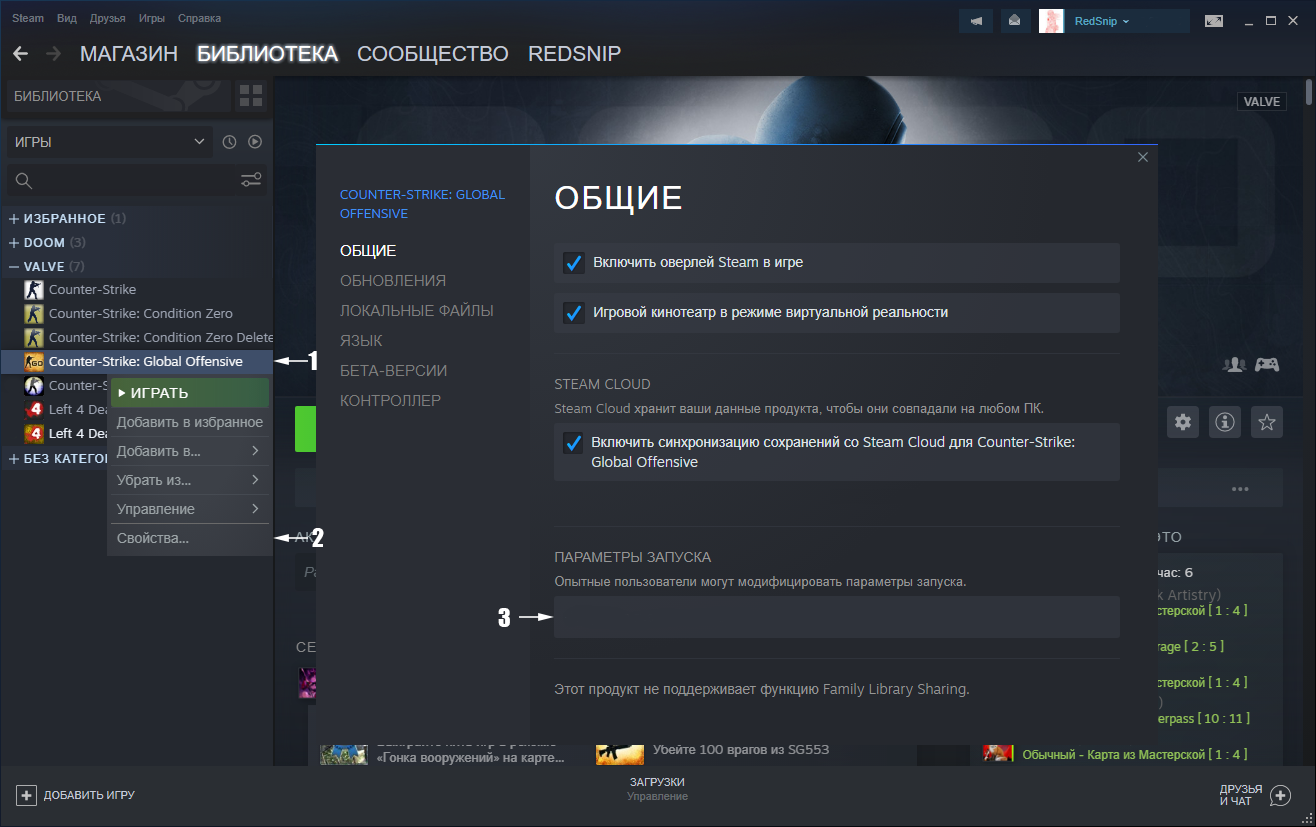The width and height of the screenshot is (1316, 827).
Task: Open the Убрать из... submenu
Action: 188,480
